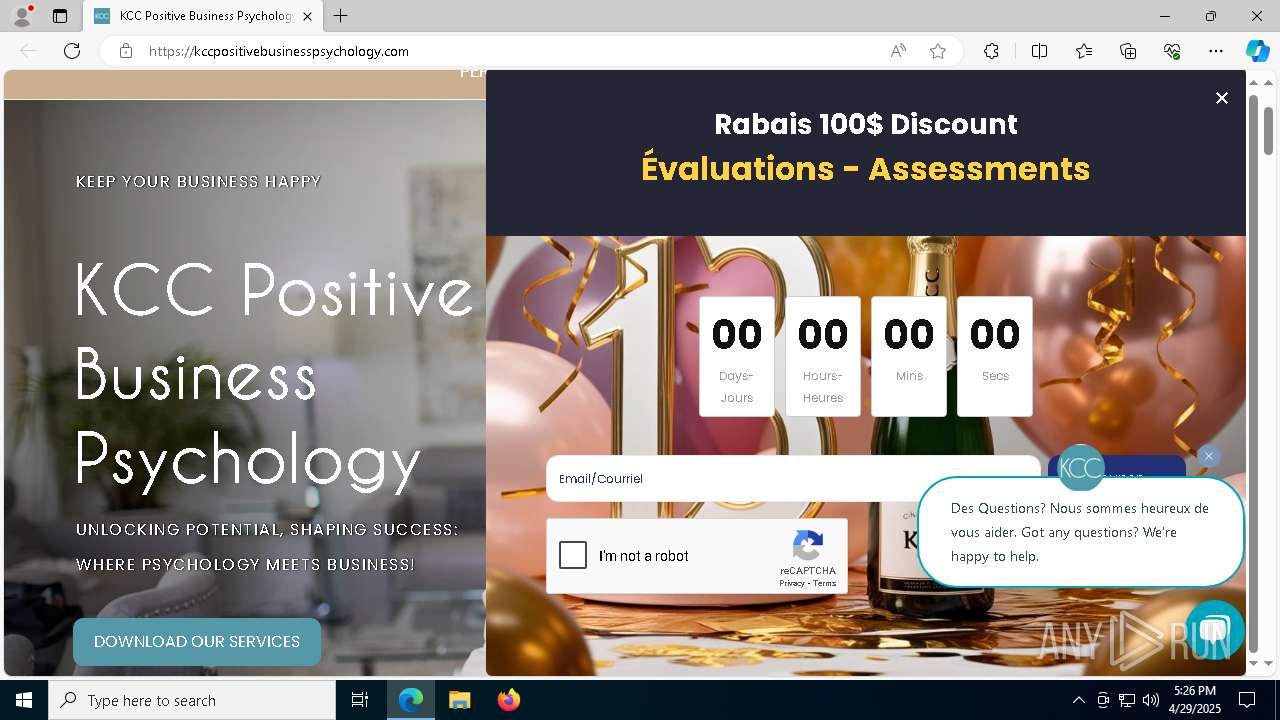Click Edge icon in taskbar
The width and height of the screenshot is (1280, 720).
(x=411, y=700)
